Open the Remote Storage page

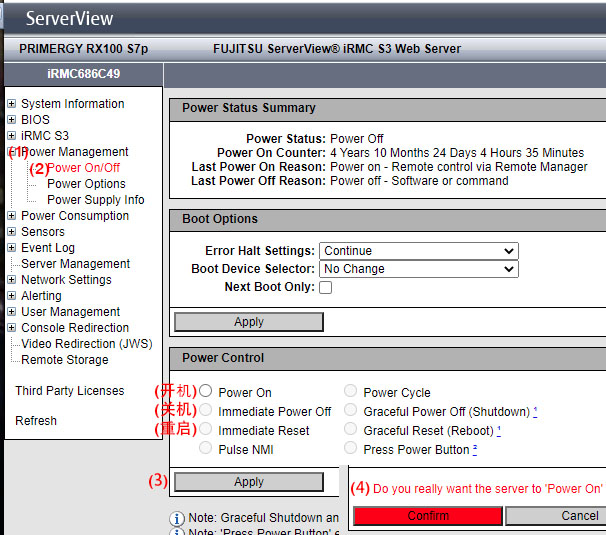coord(65,360)
